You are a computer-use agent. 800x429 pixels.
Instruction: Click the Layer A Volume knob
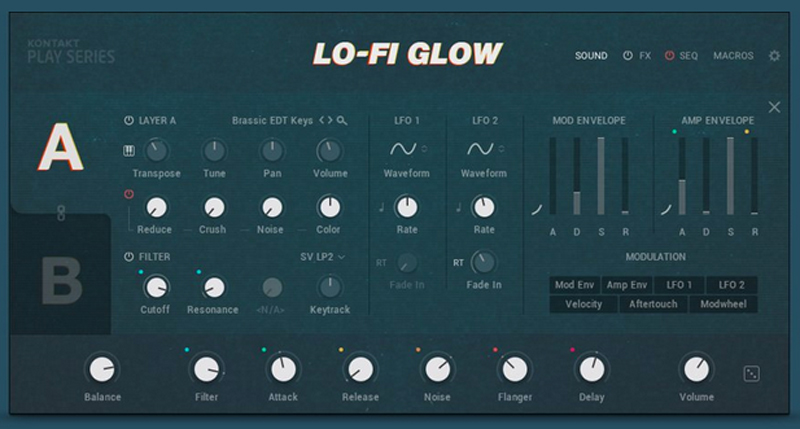(x=330, y=150)
